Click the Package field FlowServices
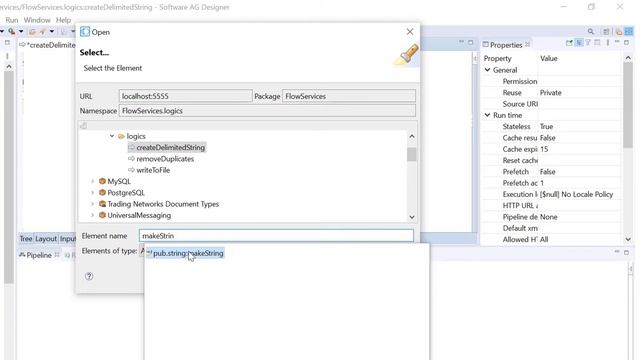Image resolution: width=640 pixels, height=360 pixels. point(349,96)
